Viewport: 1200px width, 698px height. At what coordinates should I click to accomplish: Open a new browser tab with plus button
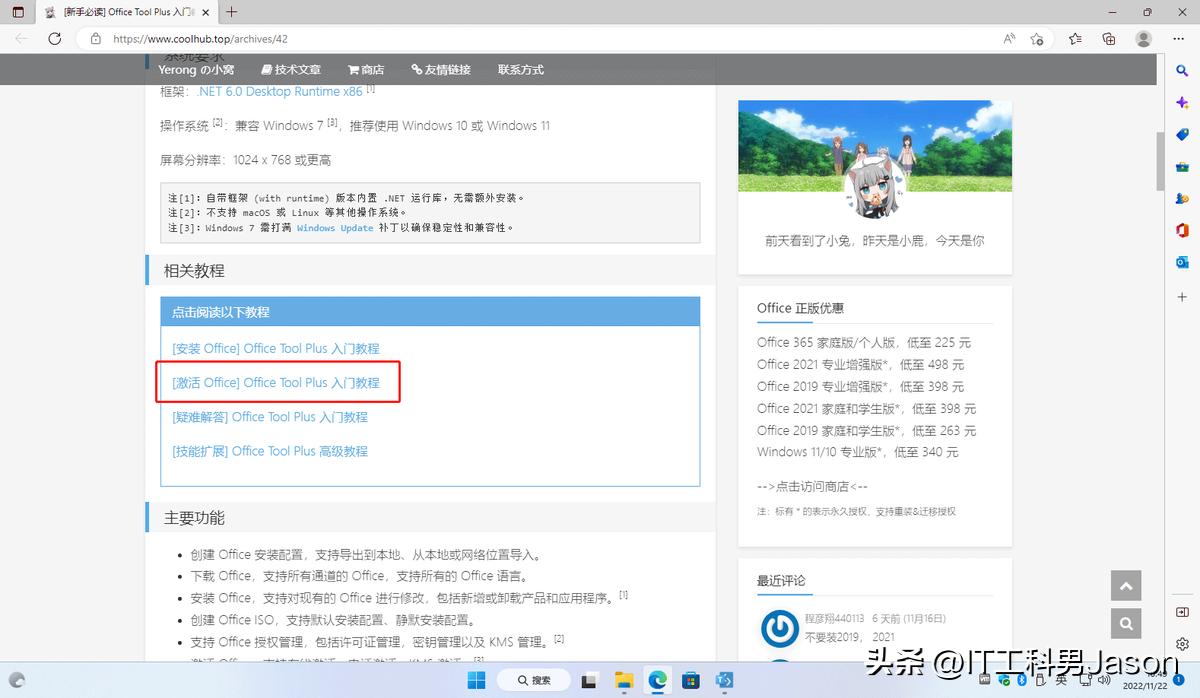[232, 12]
